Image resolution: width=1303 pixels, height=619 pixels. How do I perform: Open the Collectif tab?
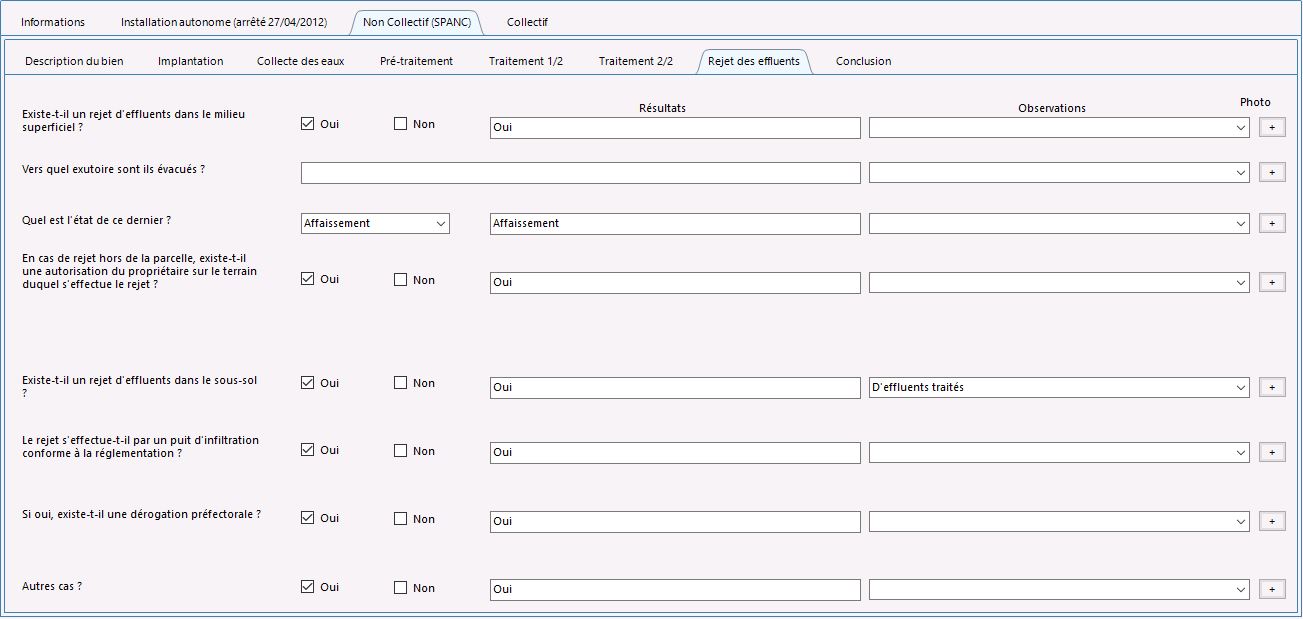[527, 22]
